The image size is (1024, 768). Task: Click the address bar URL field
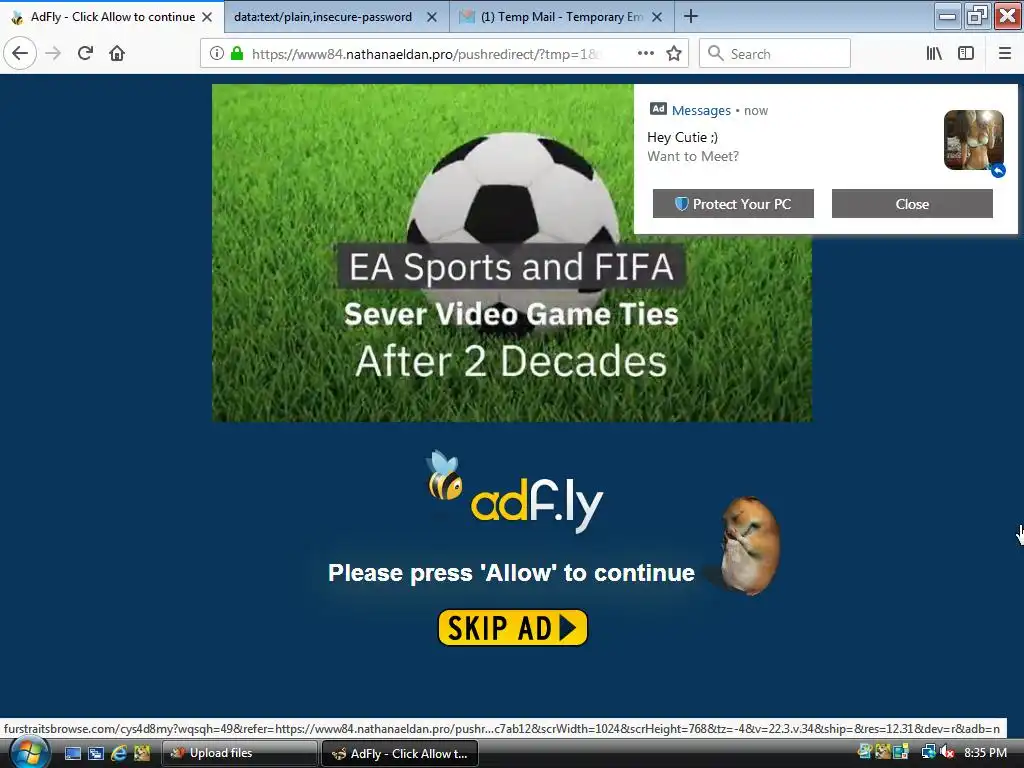[x=426, y=54]
